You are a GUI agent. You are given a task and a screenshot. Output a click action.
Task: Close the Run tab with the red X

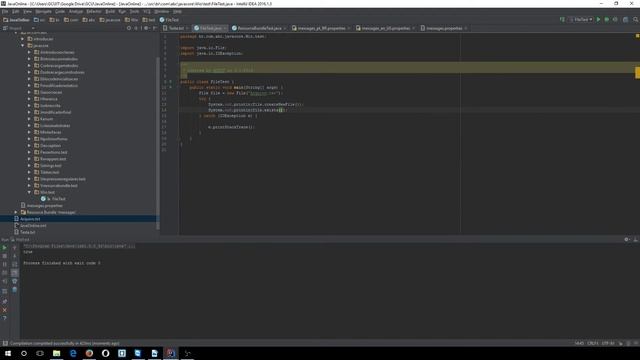pos(4,310)
